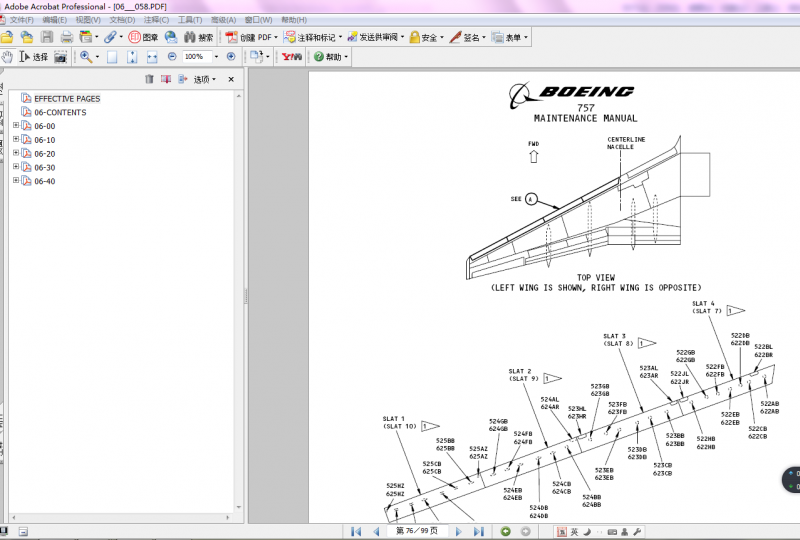Expand the 06-00 bookmark

coord(16,125)
